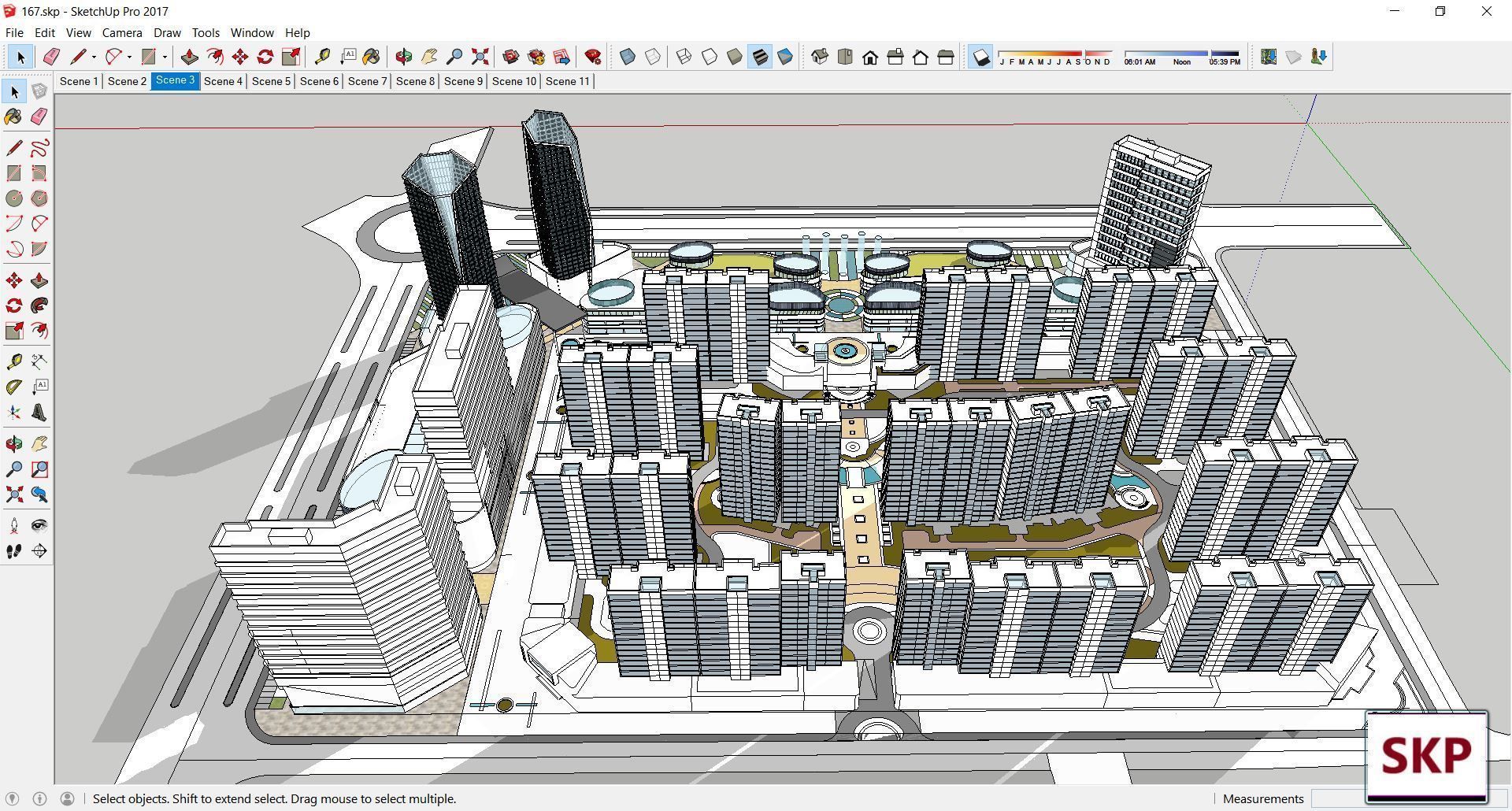Open the Tools menu
1512x811 pixels.
click(206, 33)
